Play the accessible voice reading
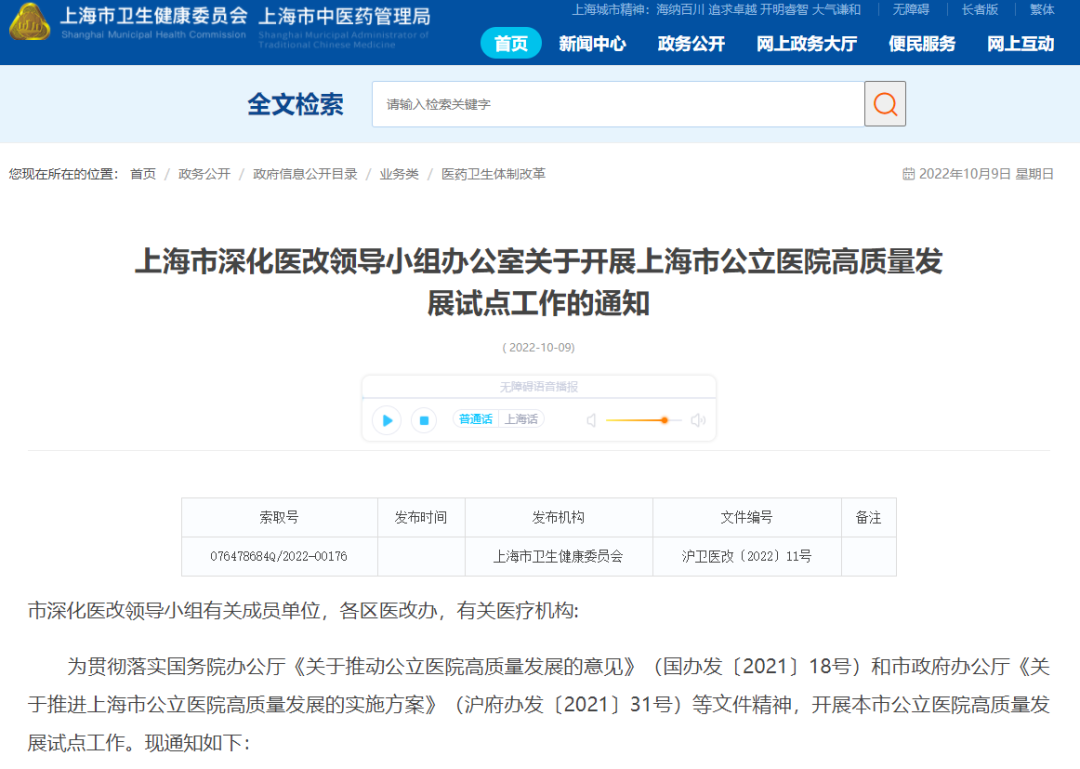The height and width of the screenshot is (769, 1080). coord(386,420)
